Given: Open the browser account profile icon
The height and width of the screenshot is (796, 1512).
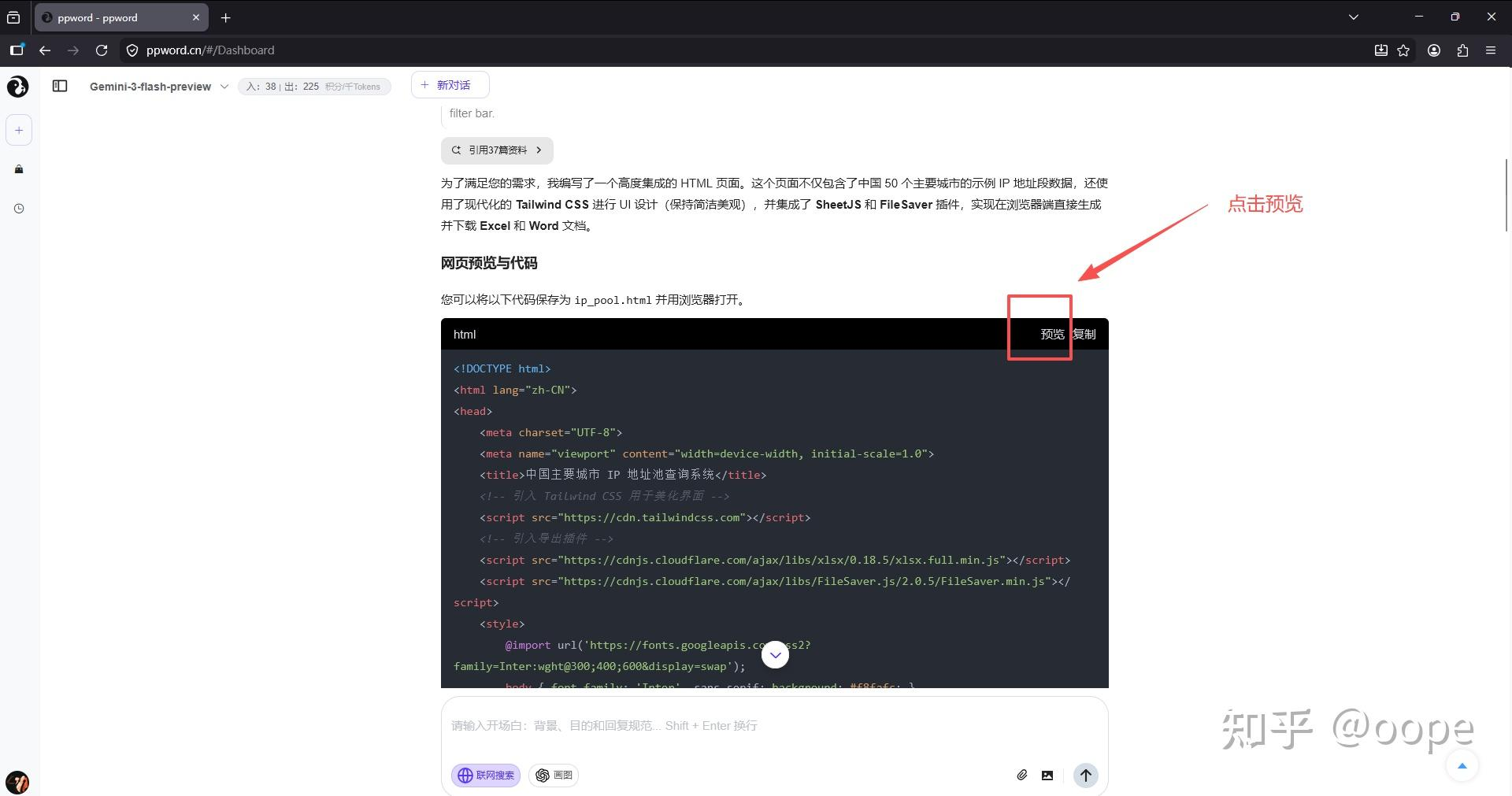Looking at the screenshot, I should click(x=1434, y=50).
